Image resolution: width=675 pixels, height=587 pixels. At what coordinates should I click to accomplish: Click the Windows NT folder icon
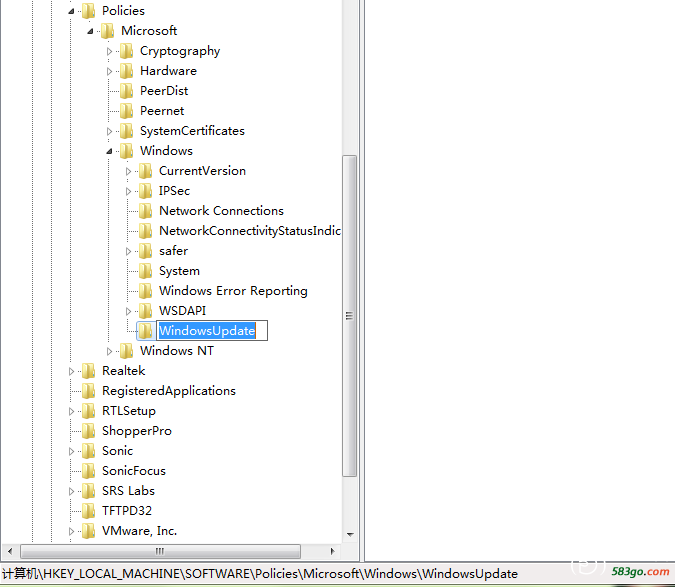(x=126, y=351)
